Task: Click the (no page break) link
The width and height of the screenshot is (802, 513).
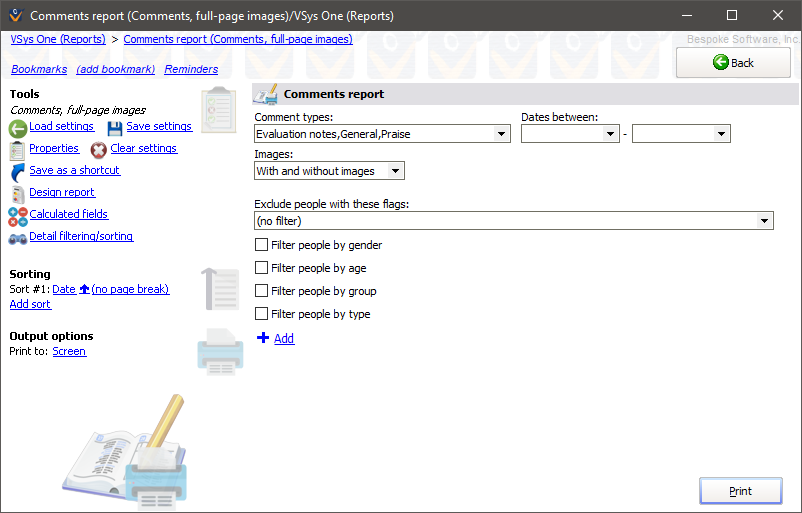Action: tap(130, 289)
